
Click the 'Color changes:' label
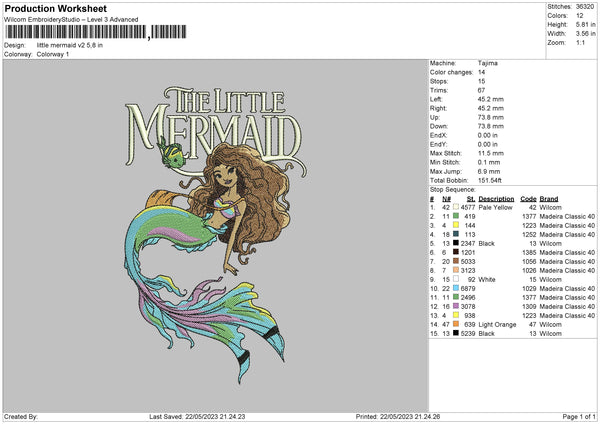point(452,72)
